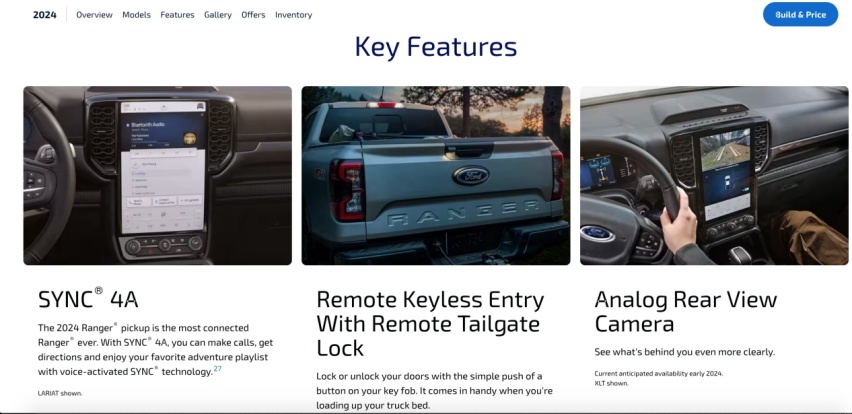Viewport: 852px width, 414px height.
Task: Click the Ford logo on steering wheel
Action: tap(597, 234)
